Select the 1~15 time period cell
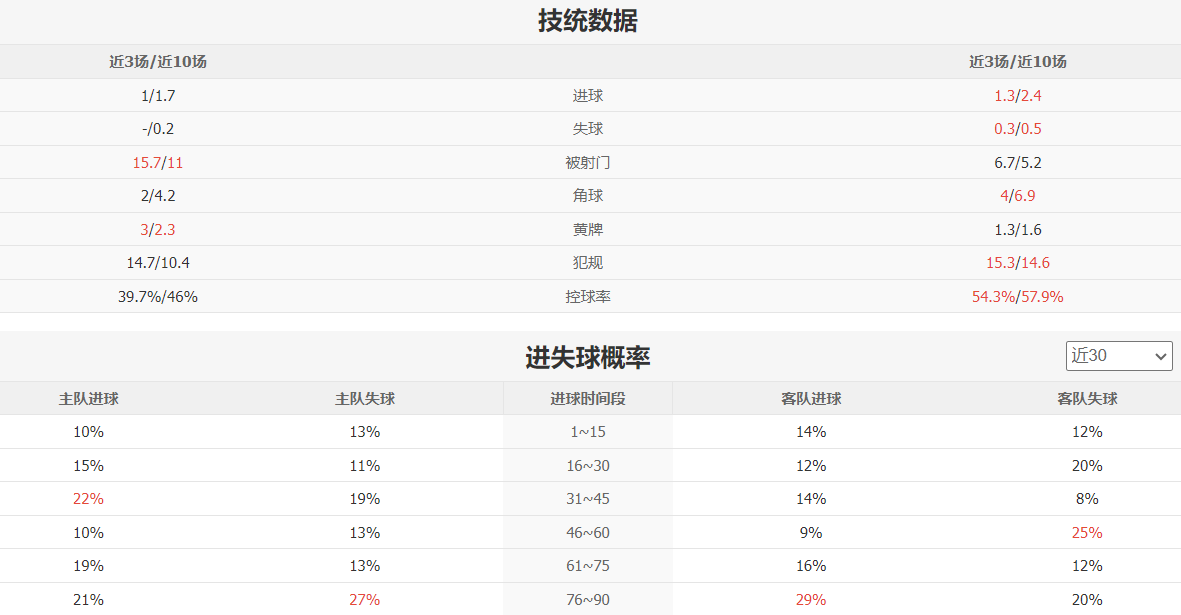This screenshot has width=1181, height=615. coord(588,432)
